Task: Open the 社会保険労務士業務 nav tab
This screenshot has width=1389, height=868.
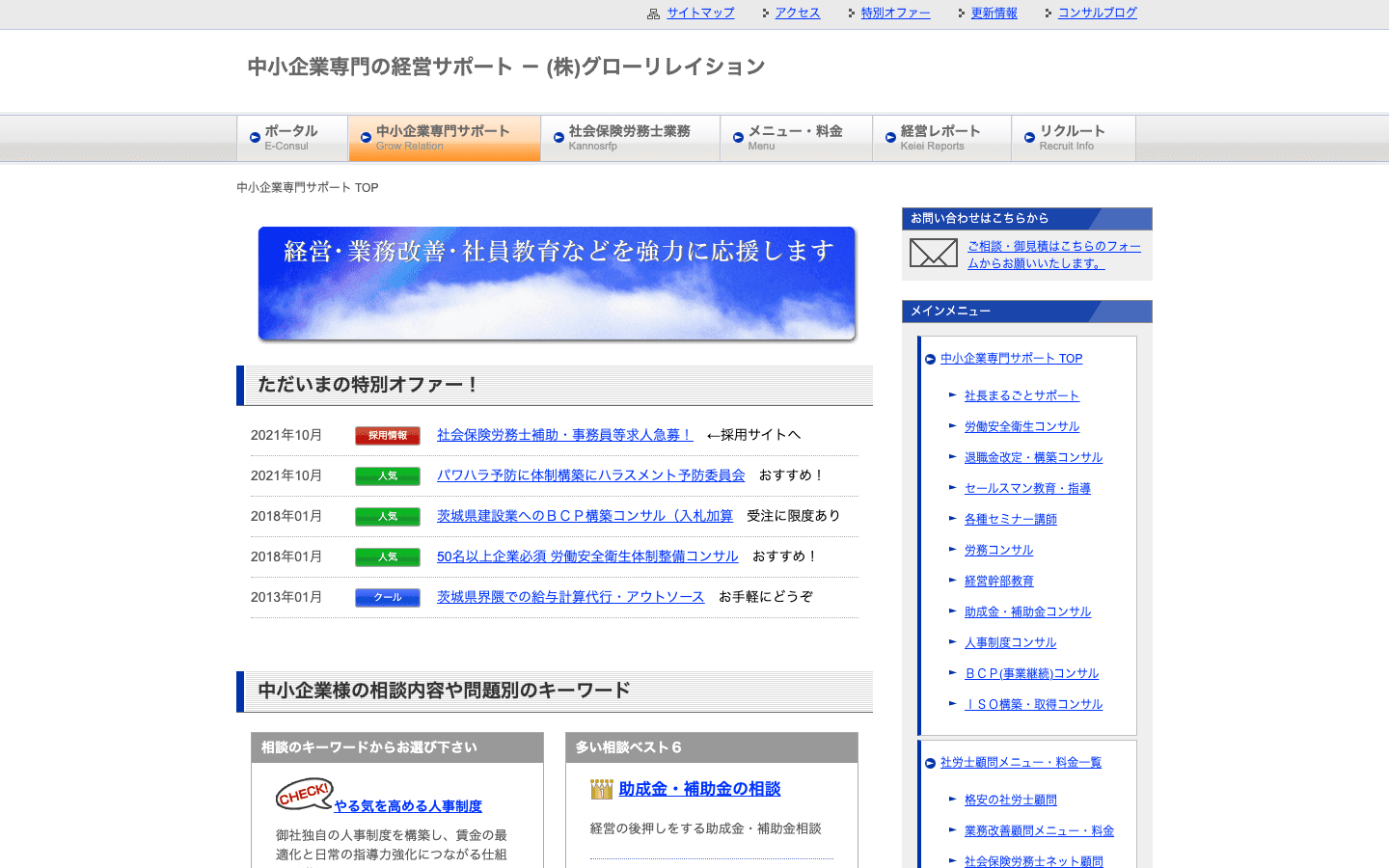Action: click(631, 138)
